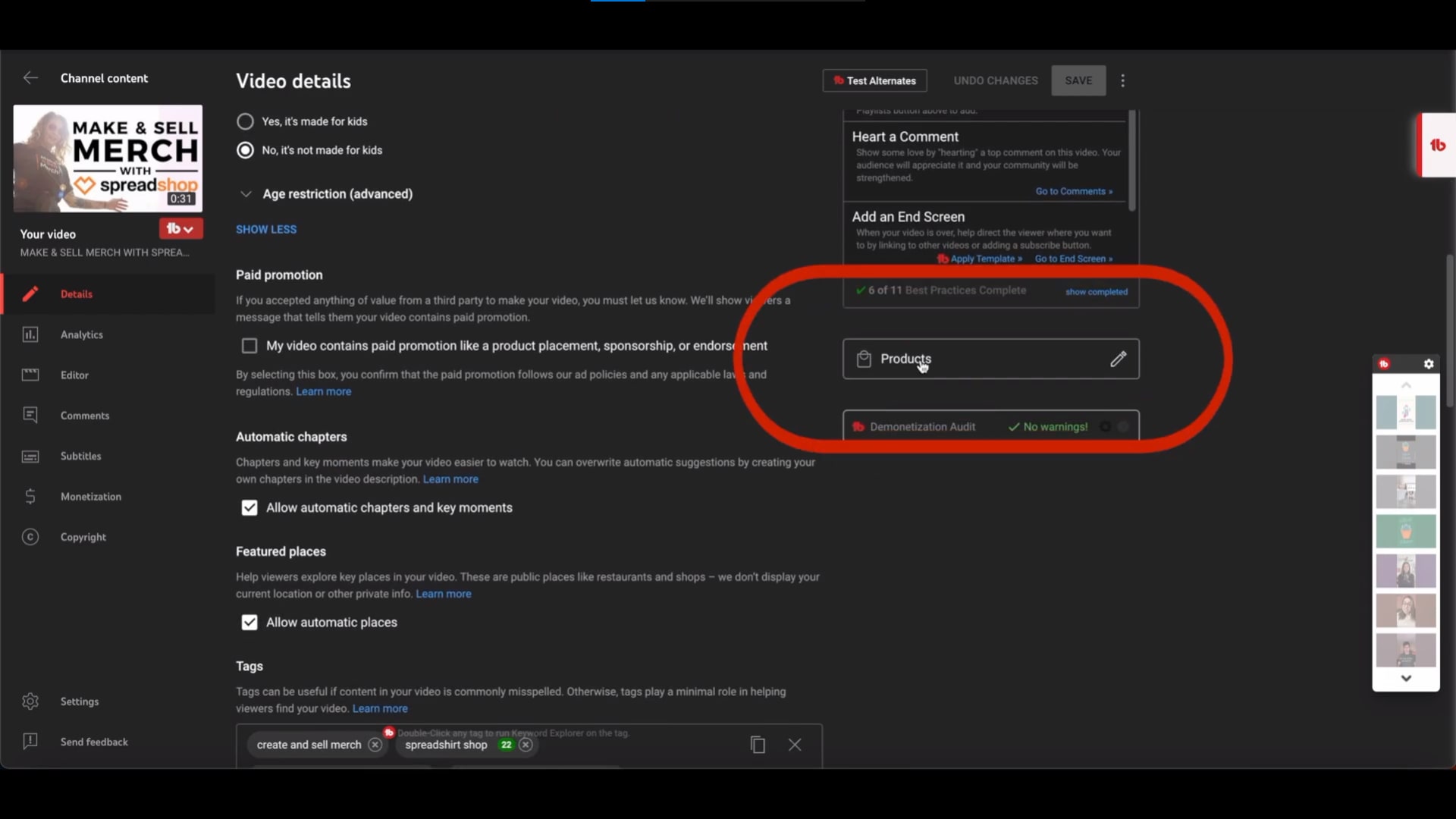Open the gear settings in TubeBuddy thumbnail panel
This screenshot has width=1456, height=819.
1429,364
